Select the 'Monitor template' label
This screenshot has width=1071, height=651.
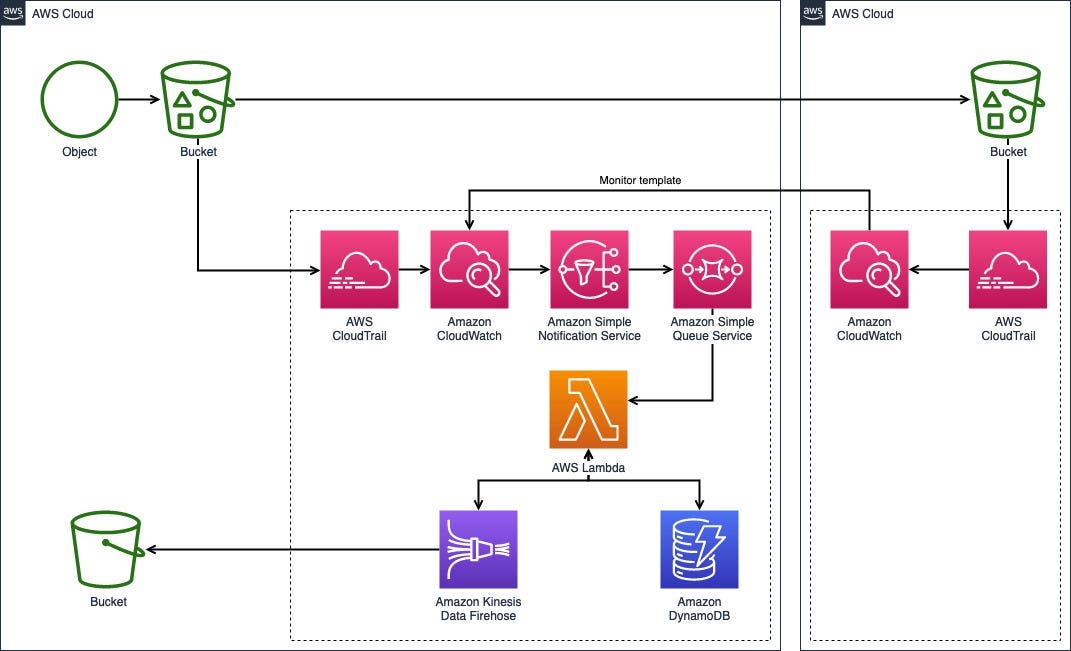click(640, 180)
